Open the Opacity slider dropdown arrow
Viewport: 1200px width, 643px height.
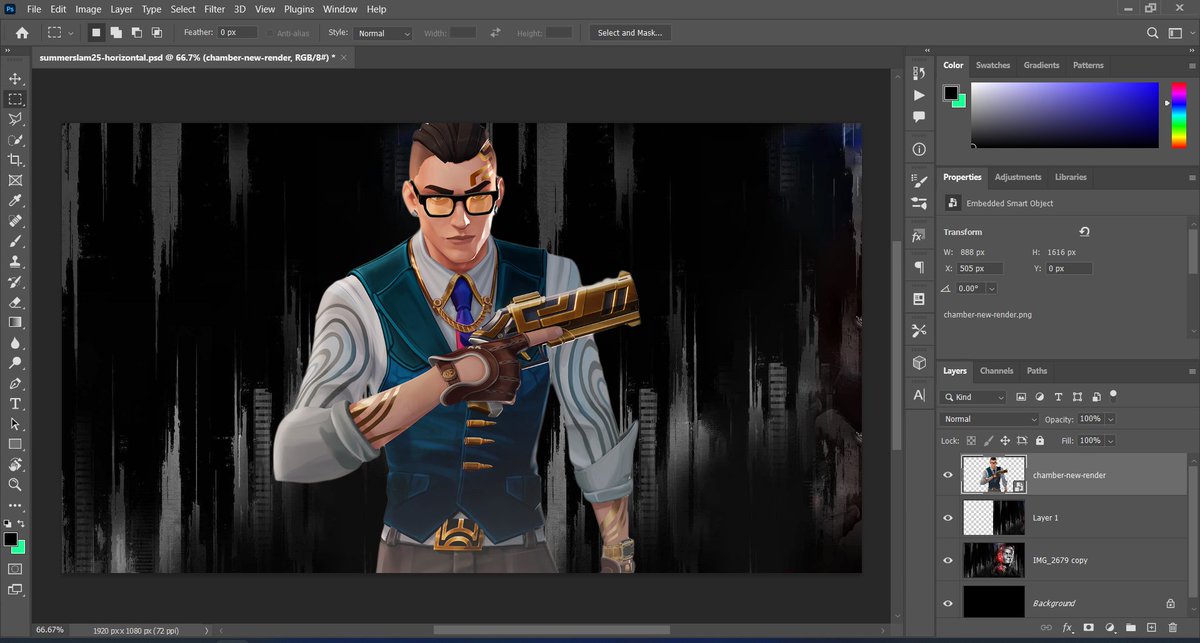click(1111, 419)
